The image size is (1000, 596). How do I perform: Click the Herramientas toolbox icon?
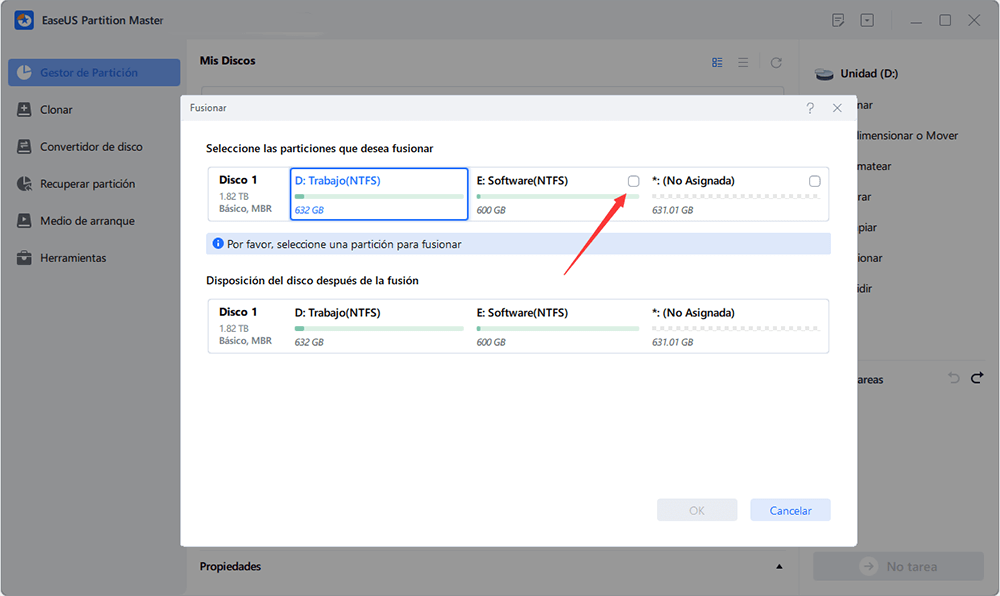pos(24,258)
